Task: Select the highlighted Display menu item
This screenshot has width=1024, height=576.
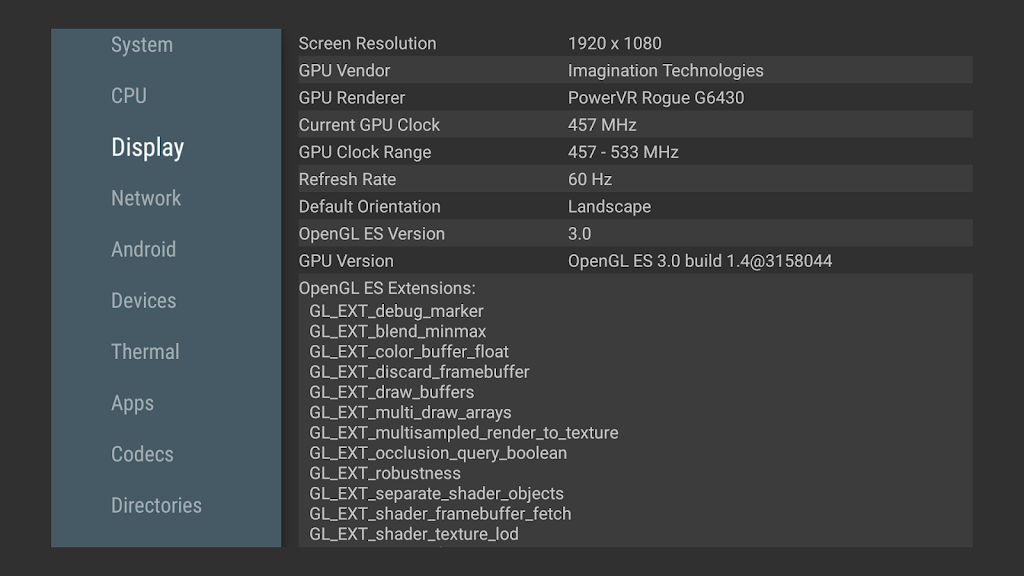Action: coord(148,148)
